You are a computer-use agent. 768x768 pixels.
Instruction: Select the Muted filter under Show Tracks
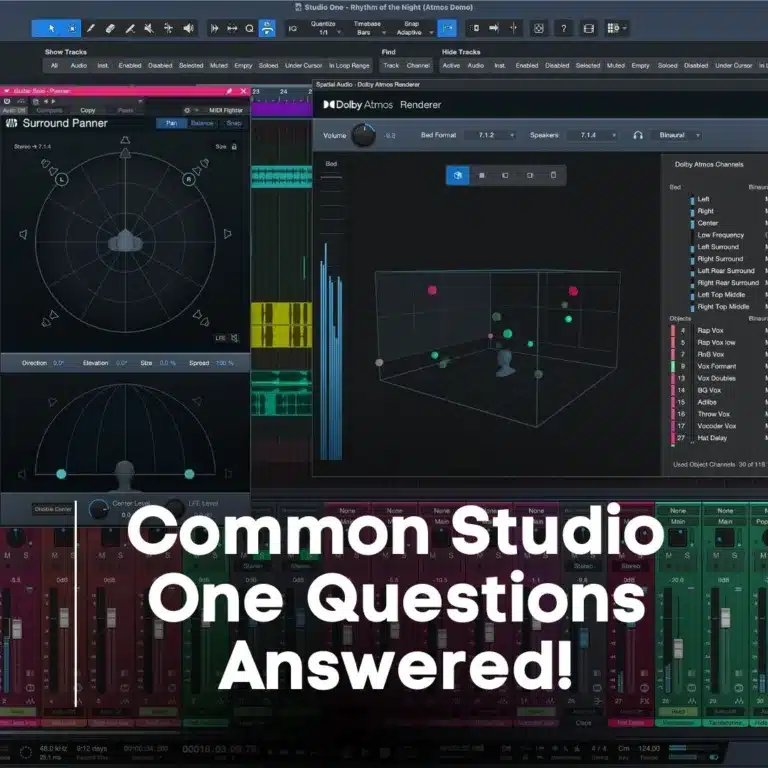218,66
